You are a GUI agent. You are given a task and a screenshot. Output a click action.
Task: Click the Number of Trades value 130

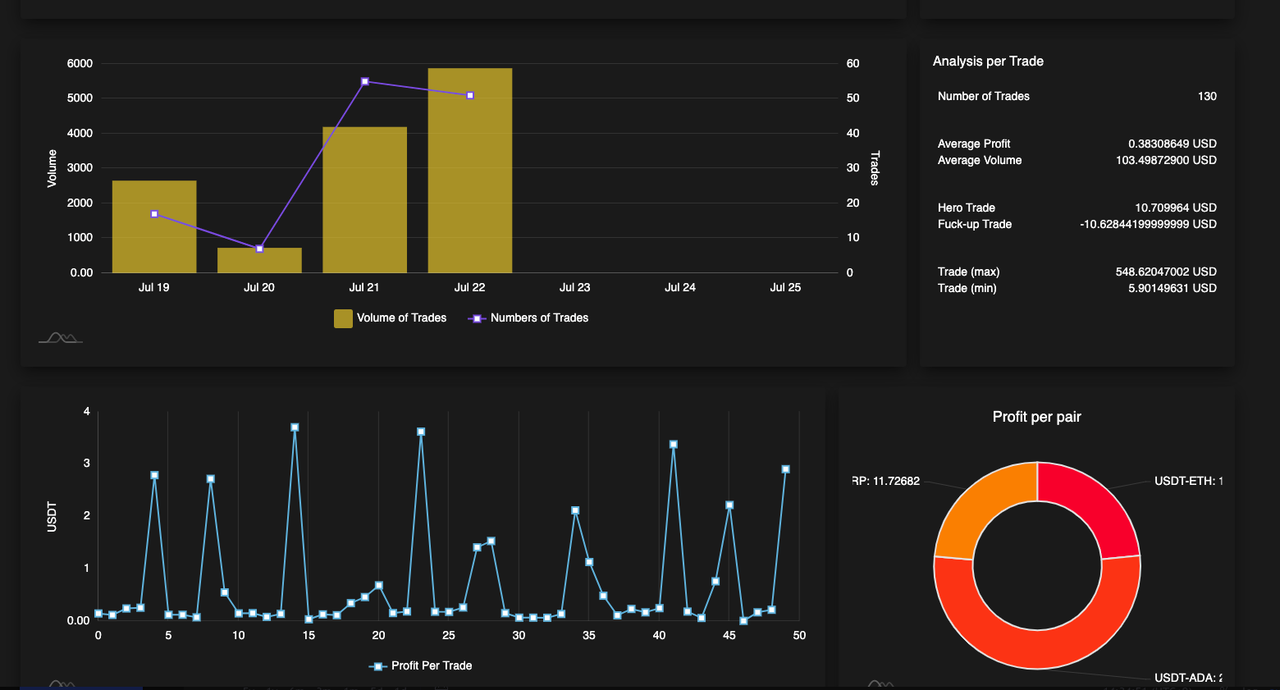point(1207,96)
